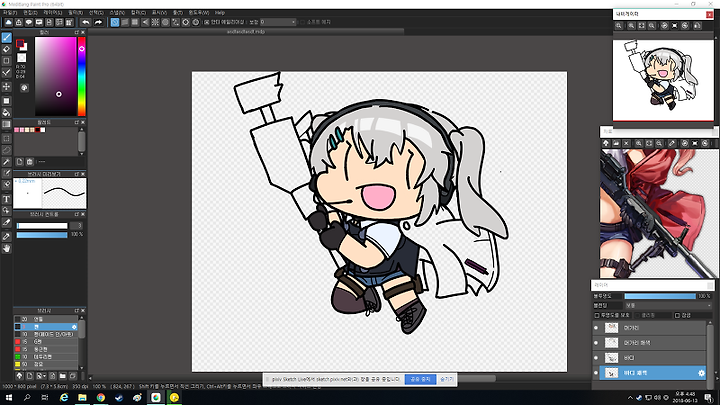
Task: Open settings gear of selected brush row
Action: pyautogui.click(x=74, y=327)
